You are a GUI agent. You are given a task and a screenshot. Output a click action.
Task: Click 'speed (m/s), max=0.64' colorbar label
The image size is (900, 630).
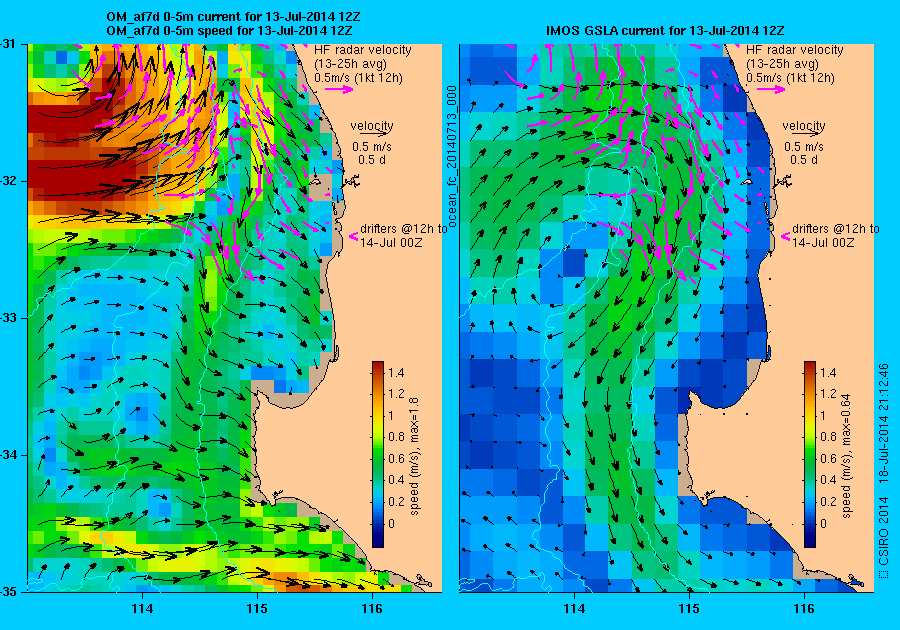coord(847,456)
